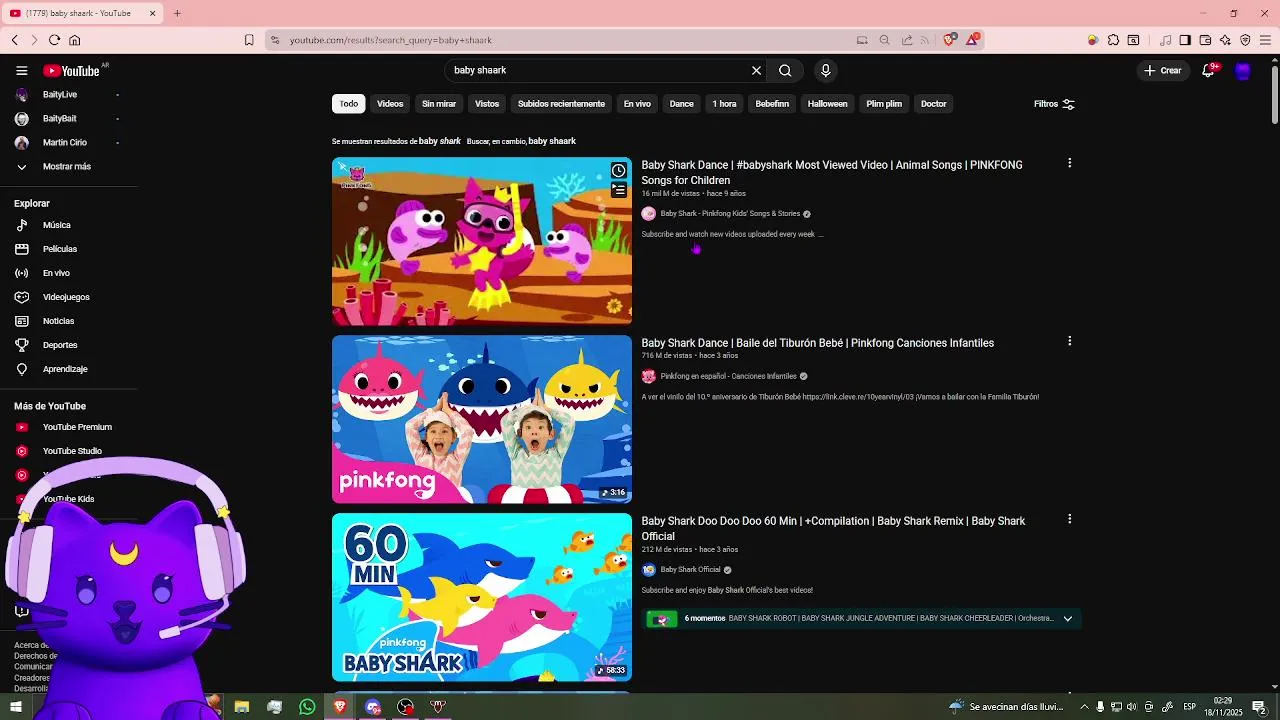Select the Subidos recientemente chip
The image size is (1280, 720).
pyautogui.click(x=561, y=104)
